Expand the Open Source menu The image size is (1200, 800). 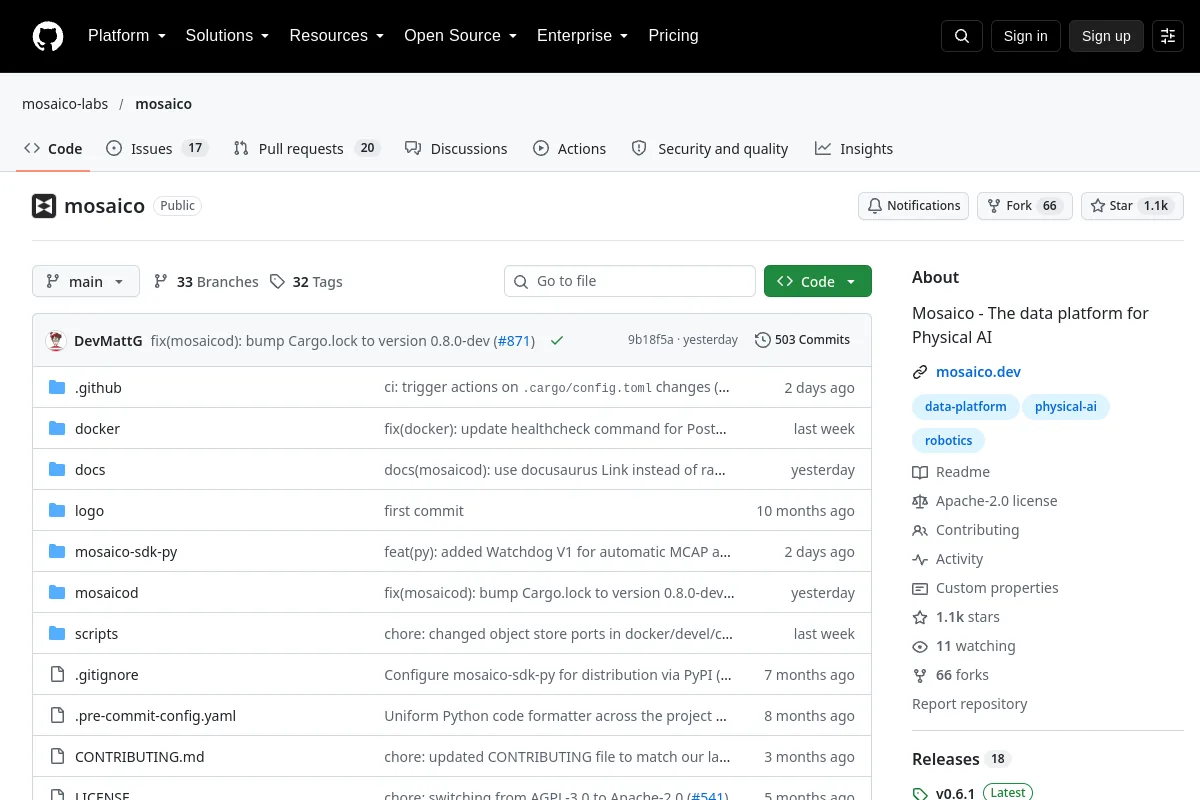tap(460, 36)
